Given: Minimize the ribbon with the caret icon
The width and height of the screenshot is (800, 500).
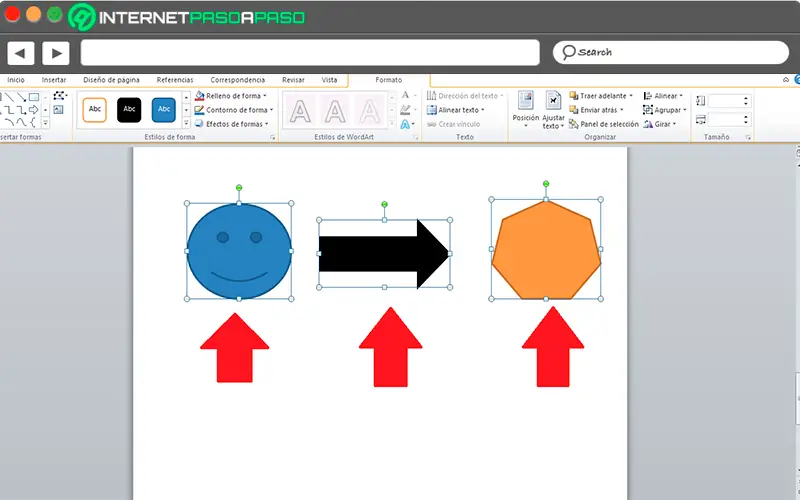Looking at the screenshot, I should pos(786,80).
